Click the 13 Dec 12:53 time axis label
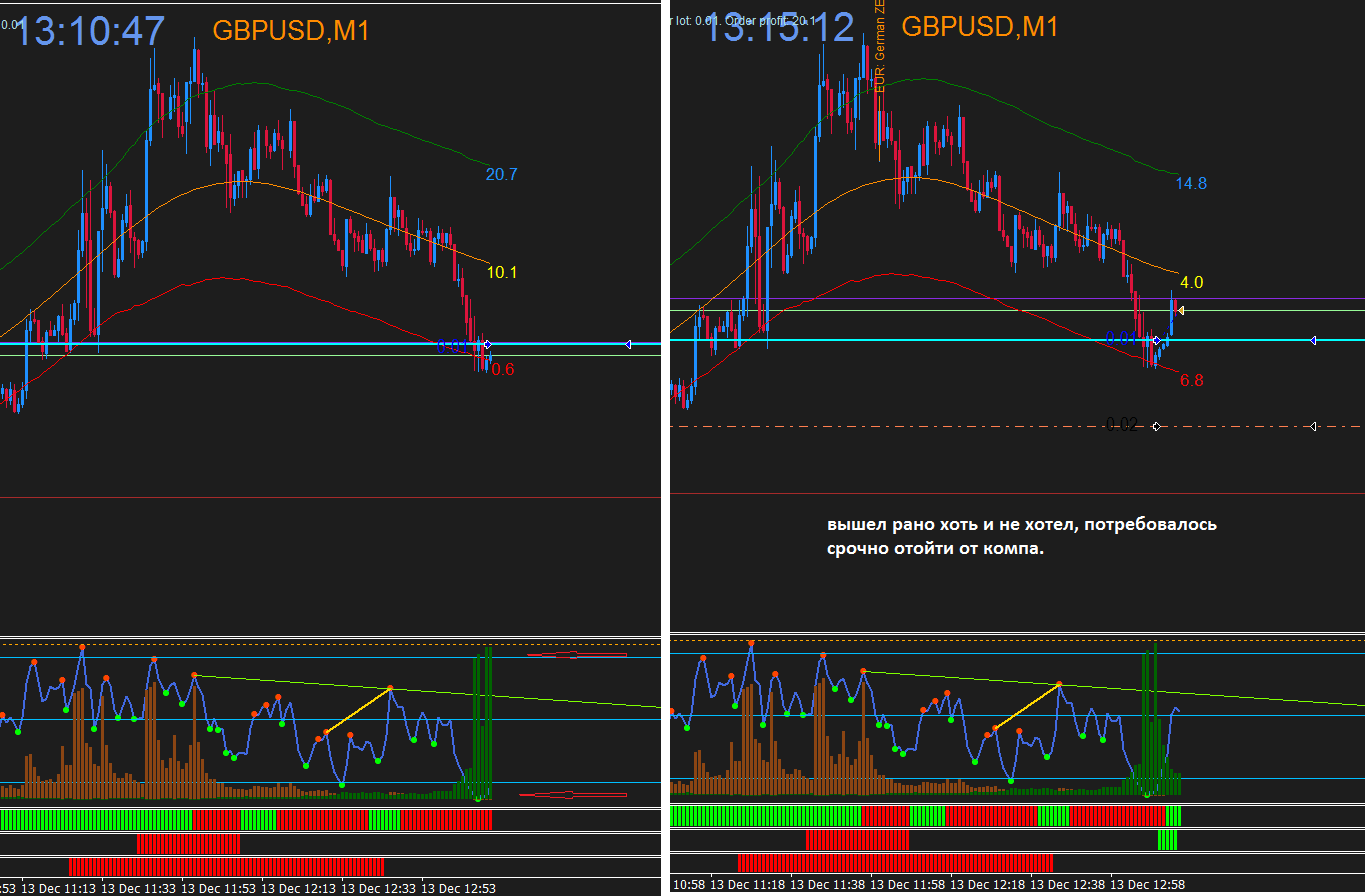The image size is (1367, 896). coord(458,888)
